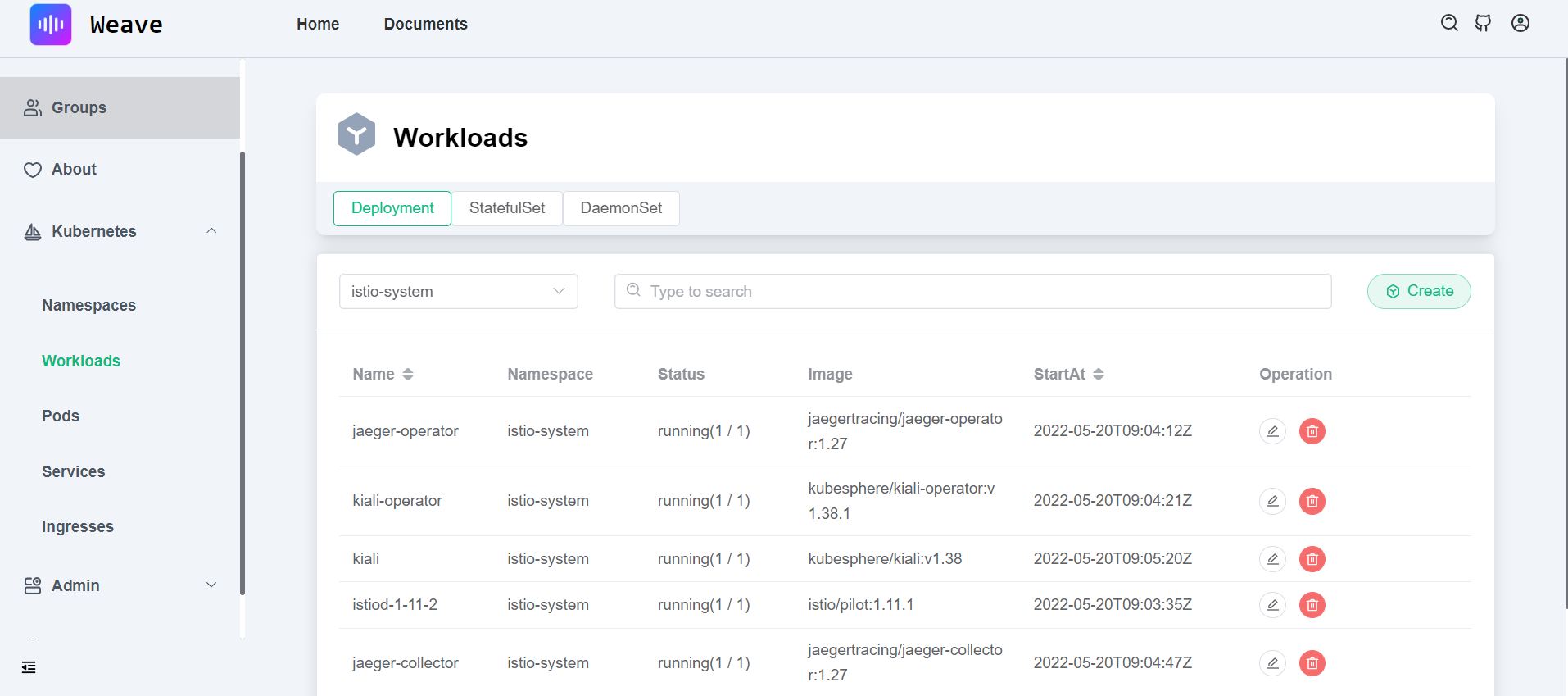Edit the jaeger-operator deployment
1568x696 pixels.
(x=1272, y=431)
